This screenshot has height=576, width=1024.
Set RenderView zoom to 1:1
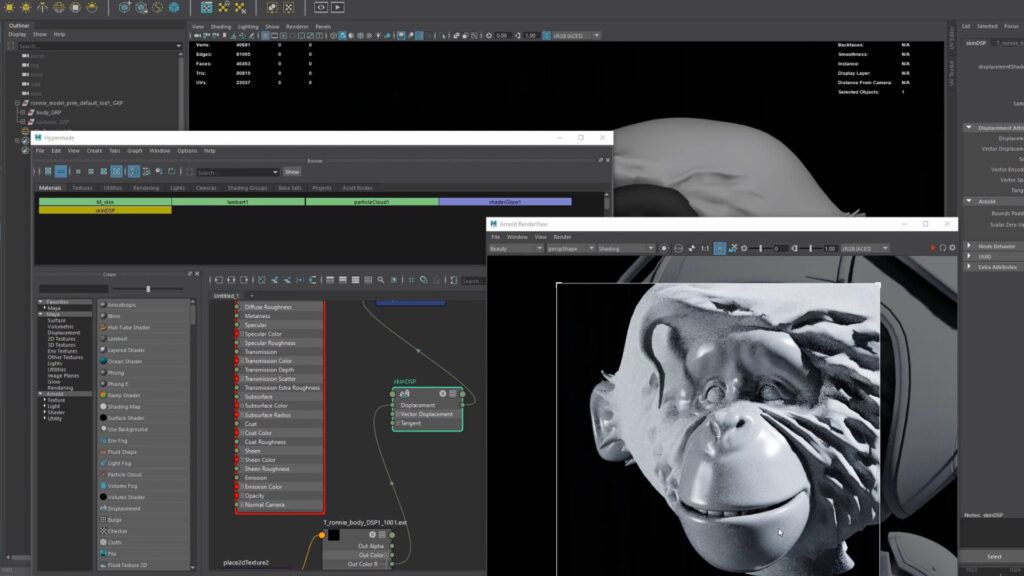704,248
